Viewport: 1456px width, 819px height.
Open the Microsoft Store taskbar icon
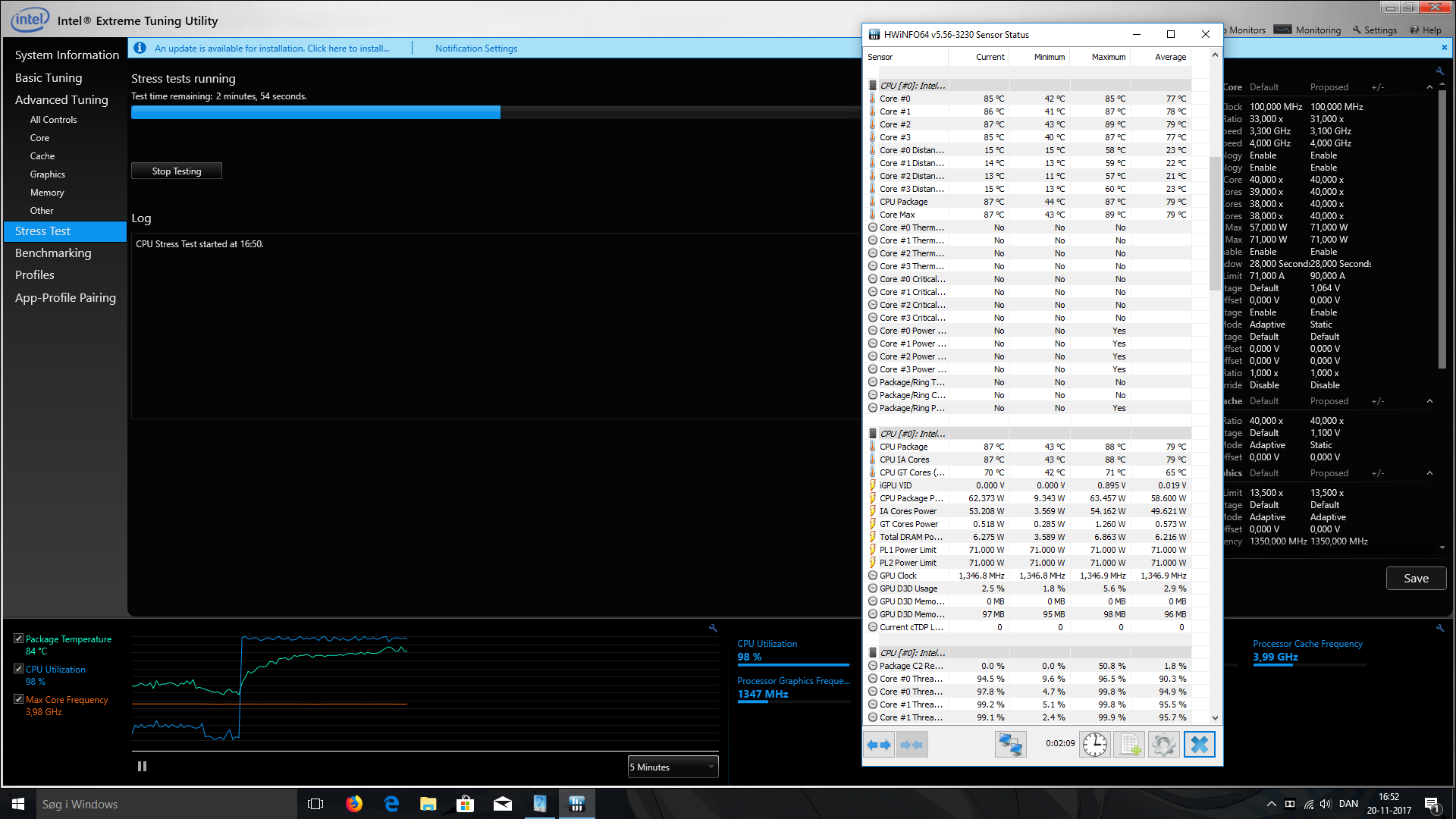coord(466,804)
